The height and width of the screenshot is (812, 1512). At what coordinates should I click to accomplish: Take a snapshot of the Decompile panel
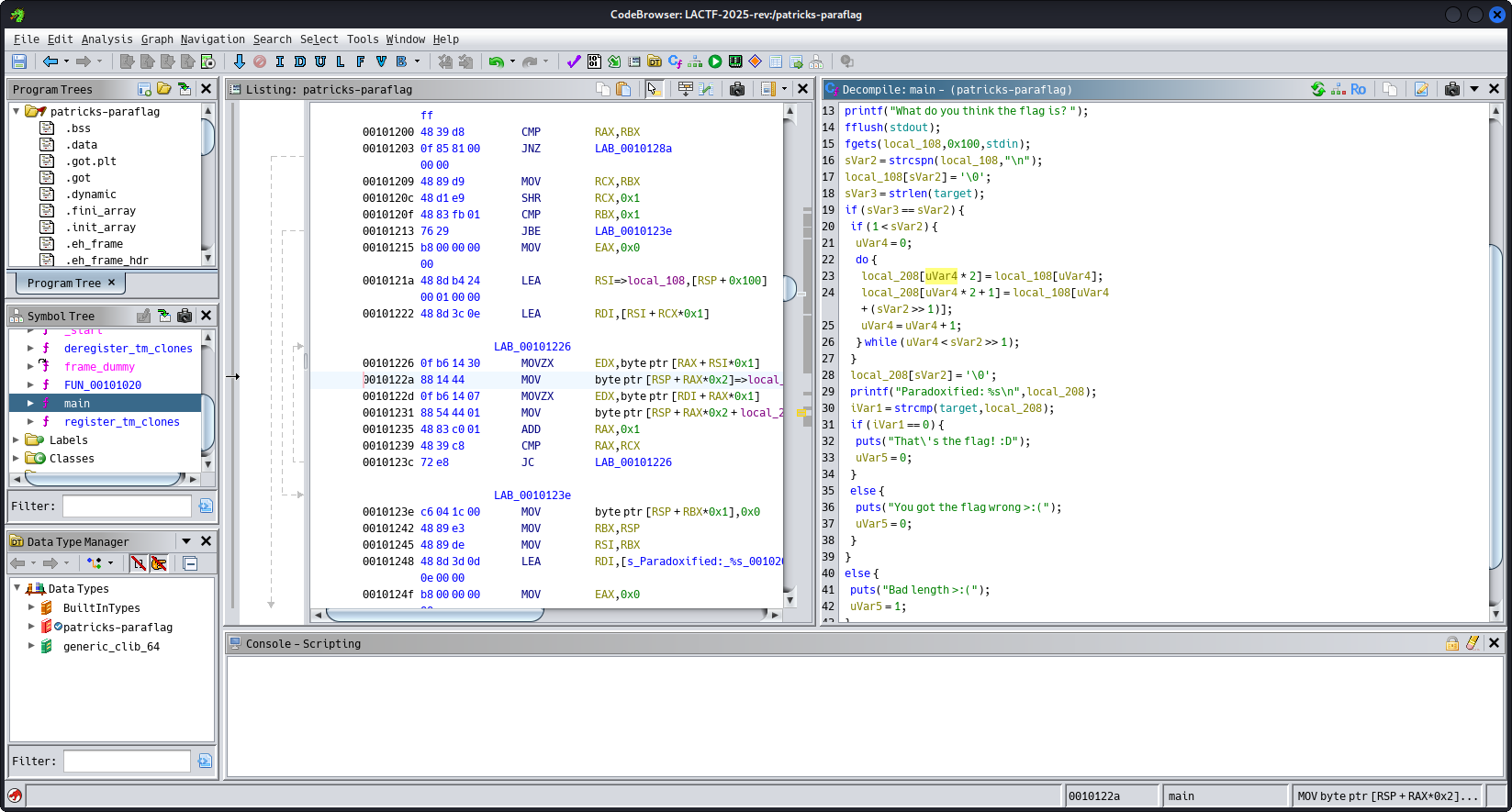(1451, 89)
